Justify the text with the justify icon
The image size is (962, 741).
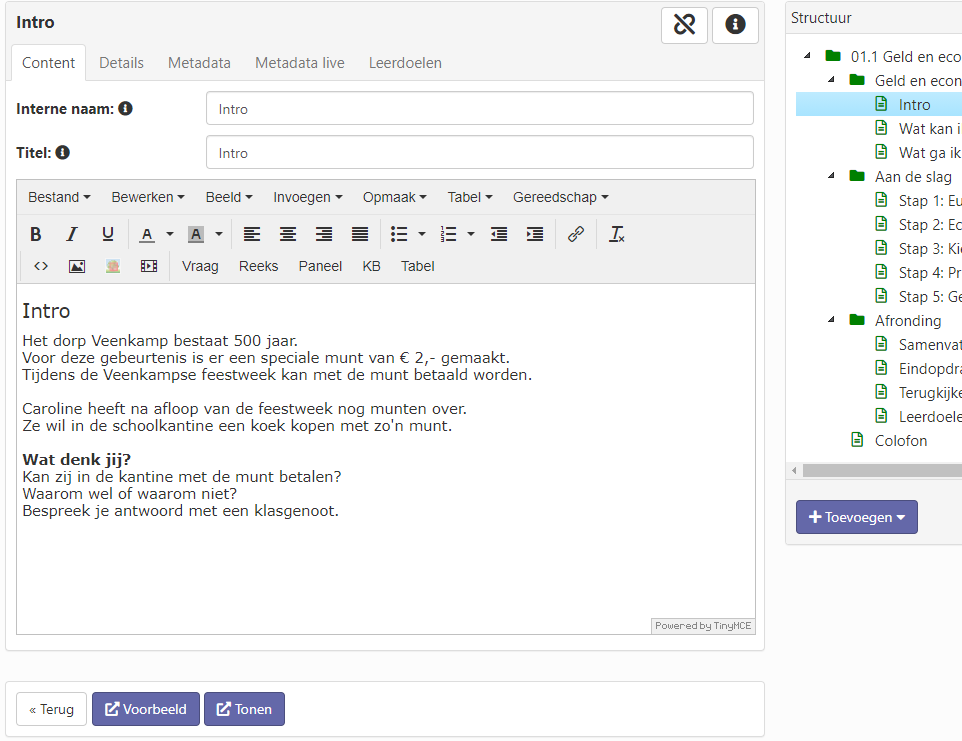360,235
